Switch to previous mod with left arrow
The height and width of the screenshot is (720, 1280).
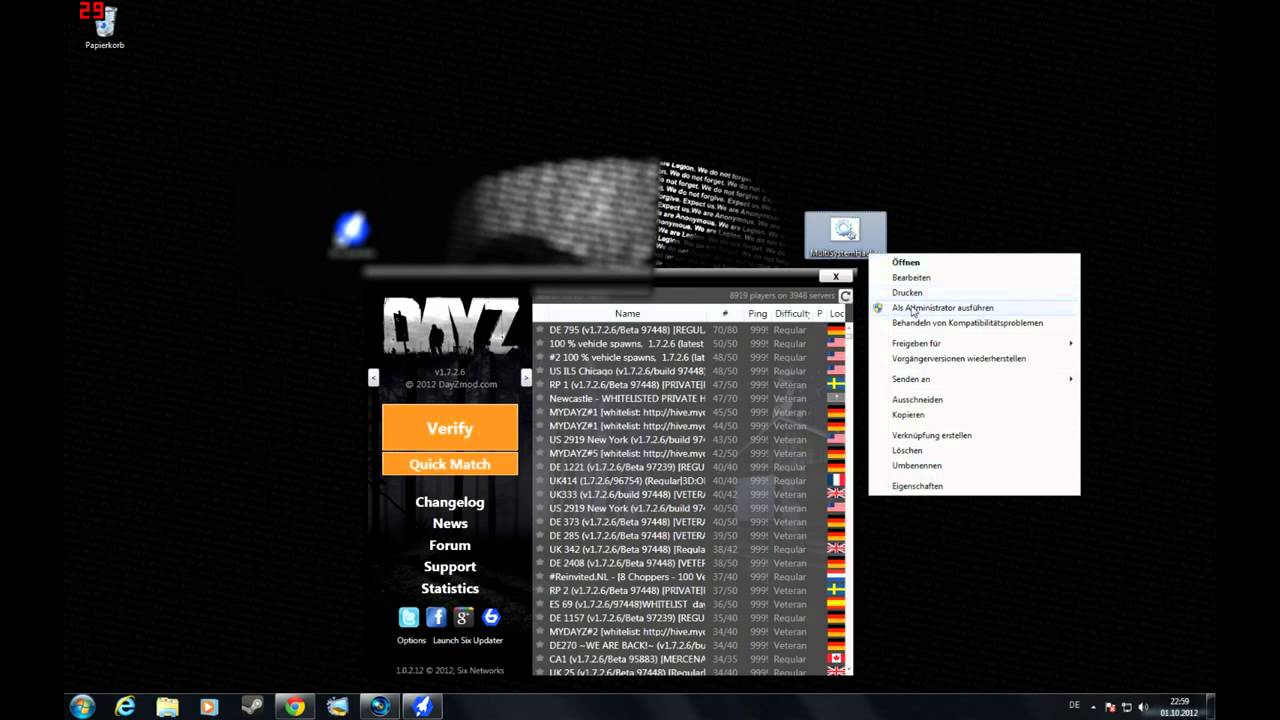373,378
